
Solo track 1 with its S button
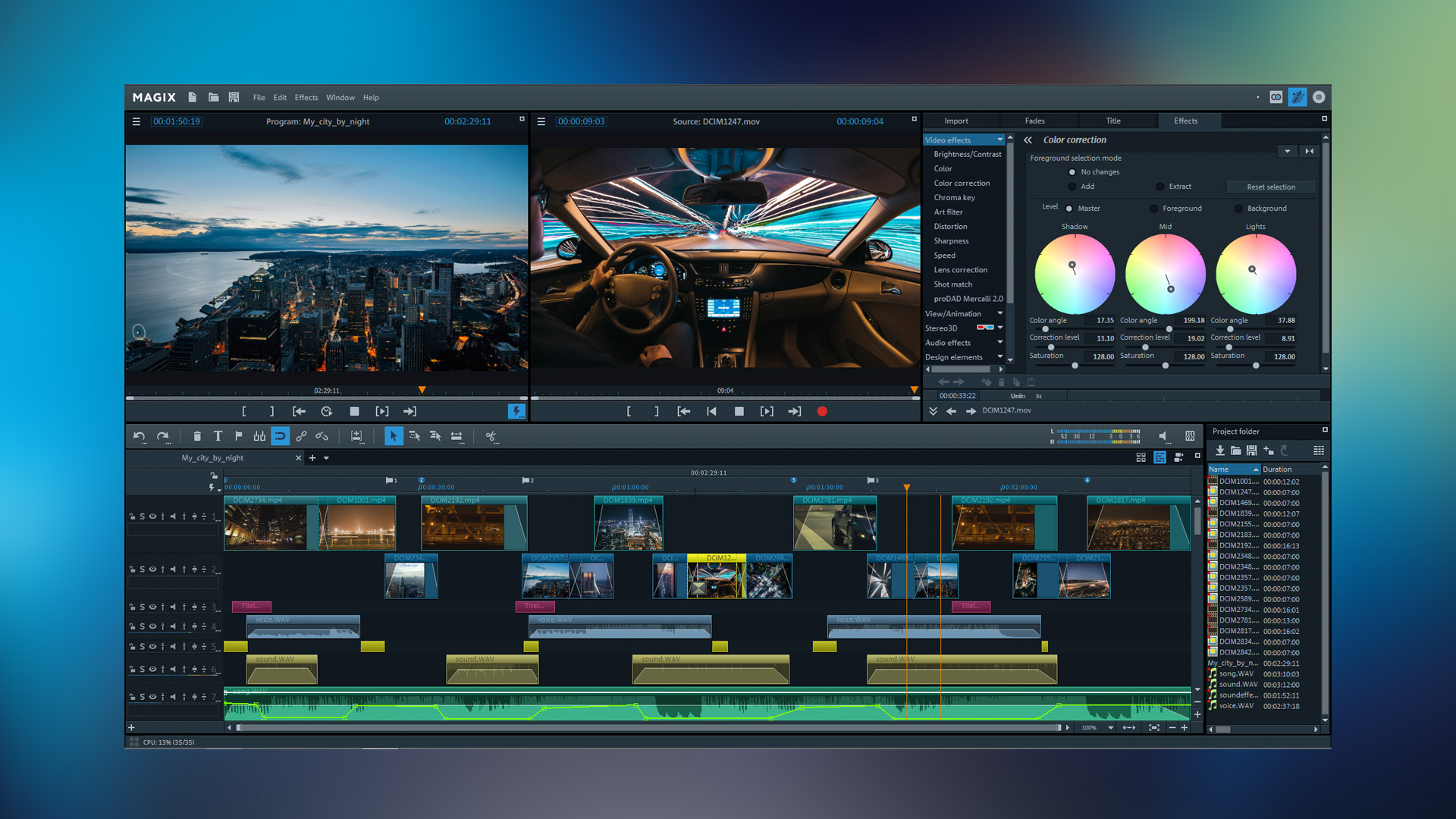(x=143, y=516)
